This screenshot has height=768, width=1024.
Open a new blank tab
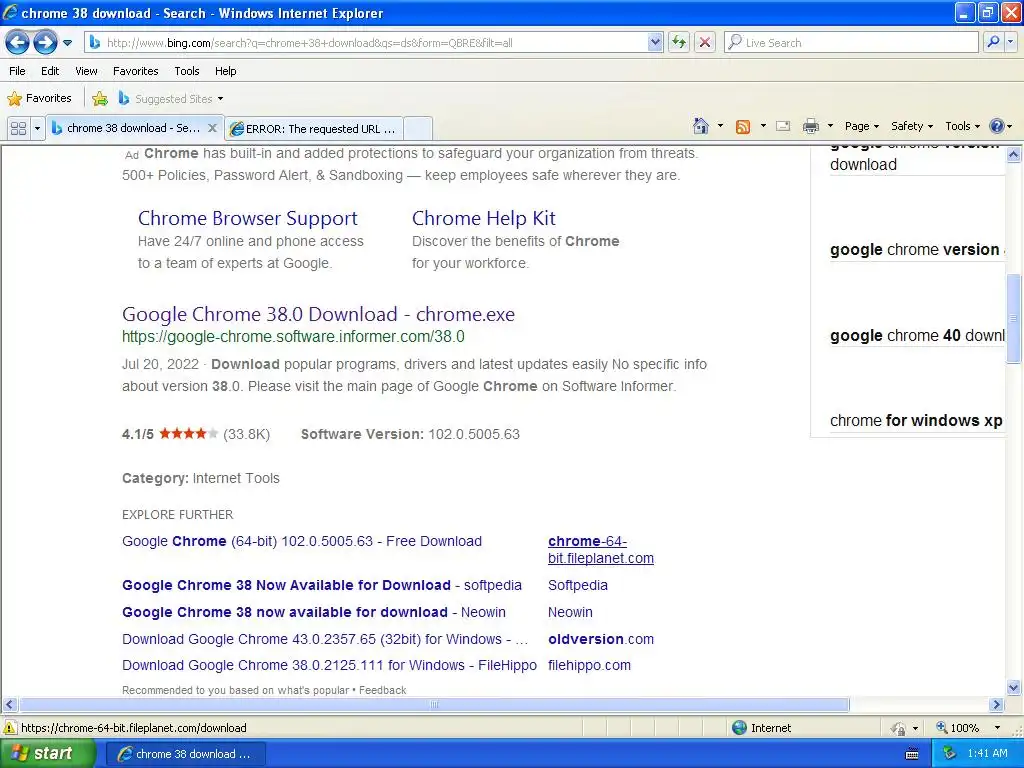coord(418,129)
